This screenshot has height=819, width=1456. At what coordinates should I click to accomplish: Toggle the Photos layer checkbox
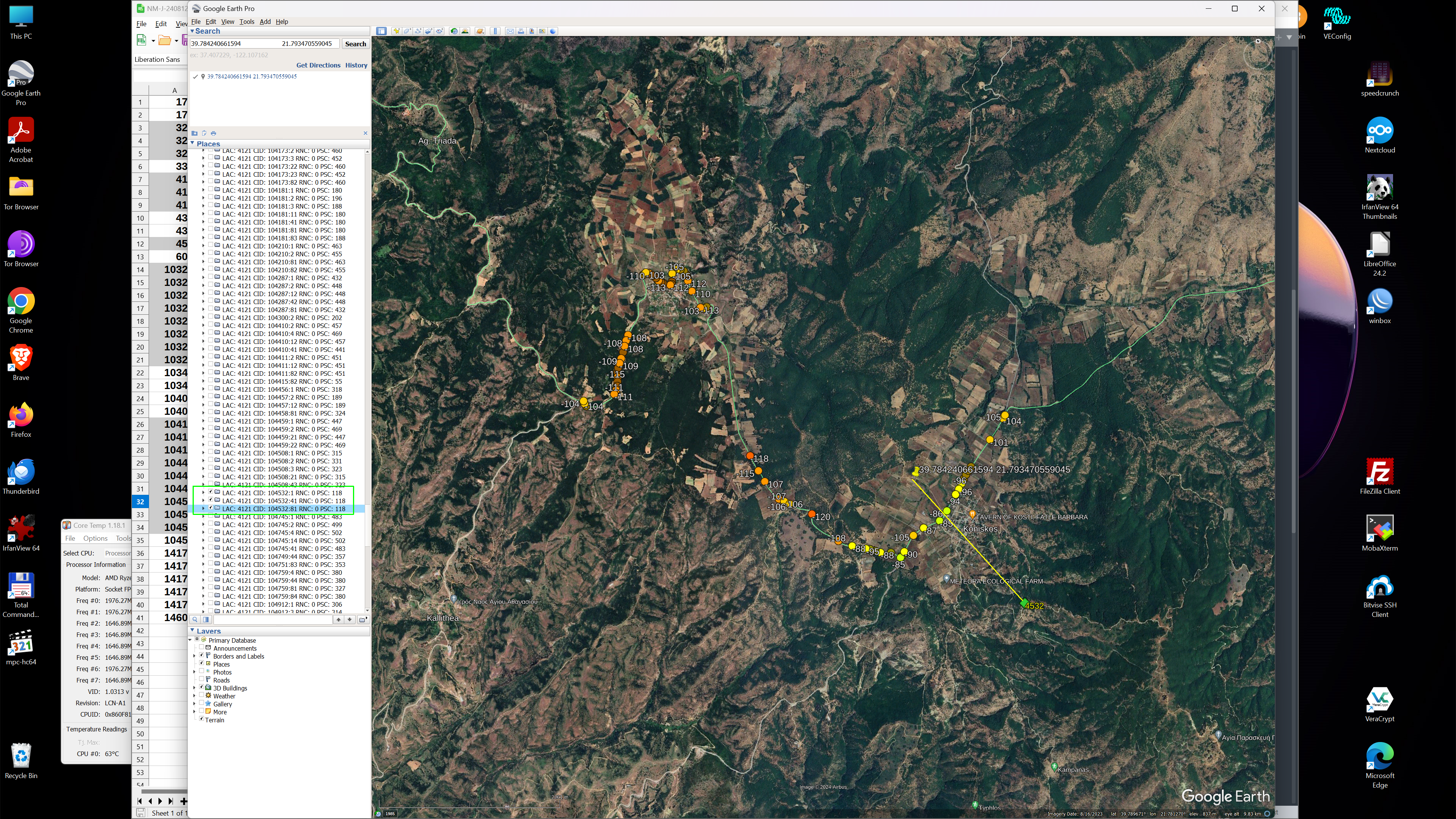click(201, 672)
